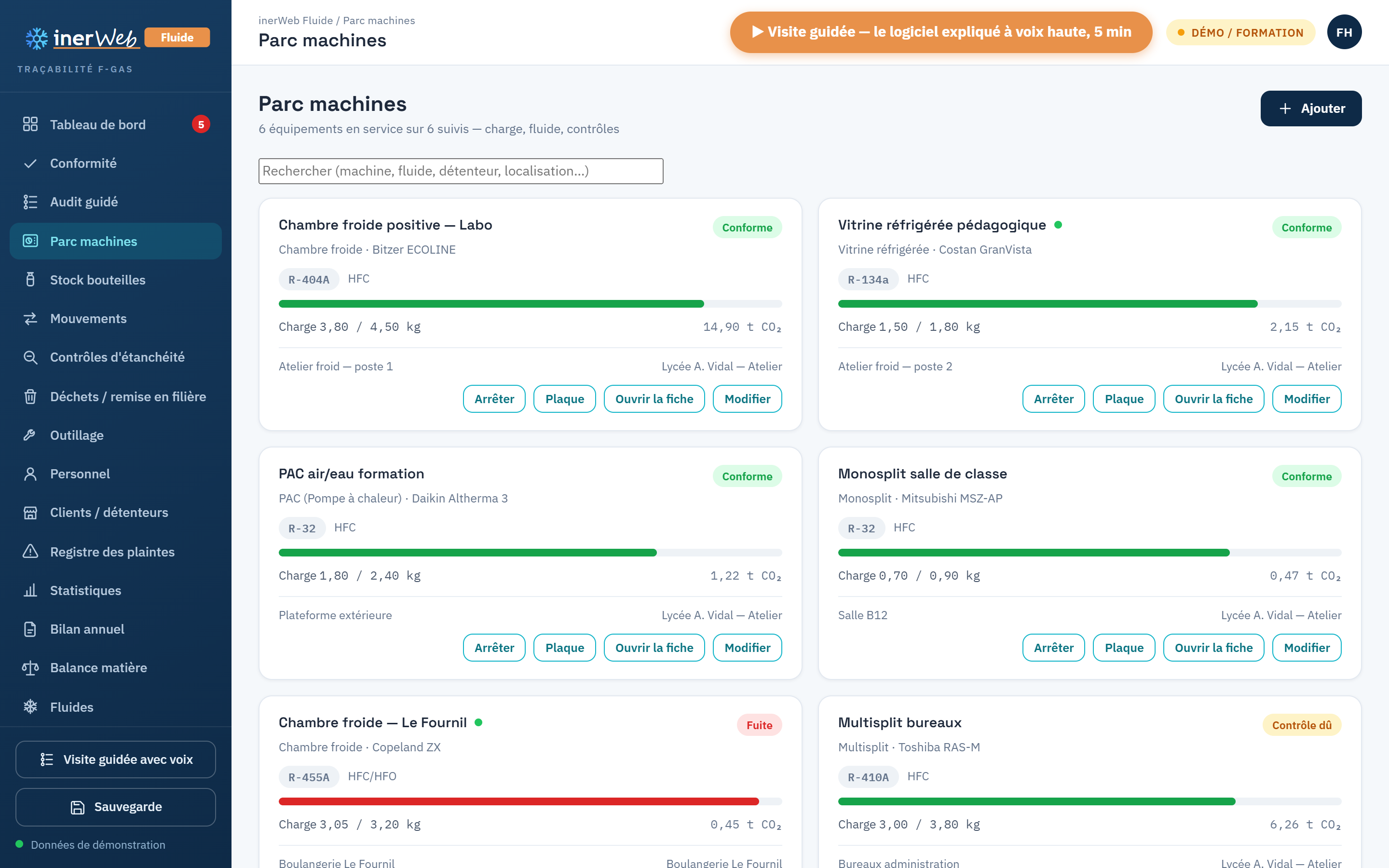Screen dimensions: 1389x868
Task: Click the Bilan annuel document icon
Action: [30, 629]
